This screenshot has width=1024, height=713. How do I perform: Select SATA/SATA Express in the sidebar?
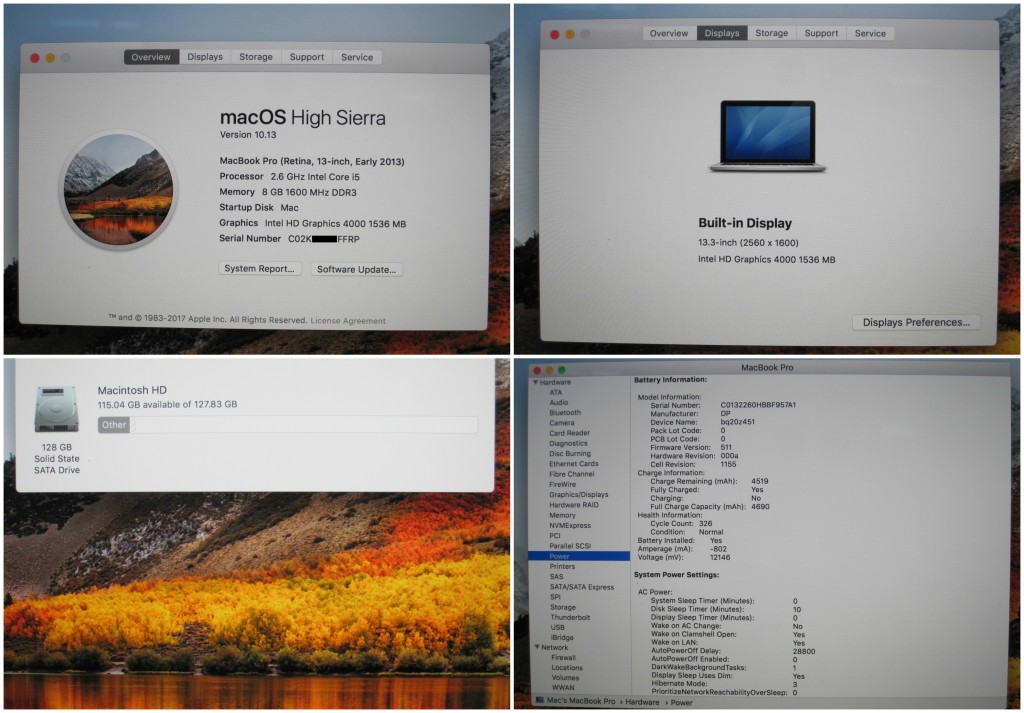[581, 587]
